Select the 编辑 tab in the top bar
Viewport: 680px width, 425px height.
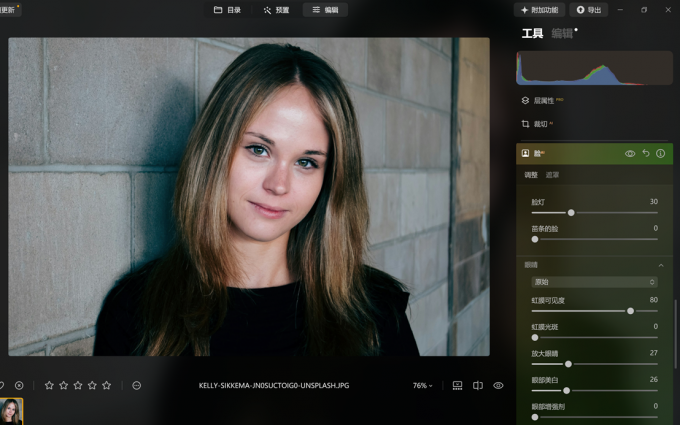pyautogui.click(x=325, y=10)
